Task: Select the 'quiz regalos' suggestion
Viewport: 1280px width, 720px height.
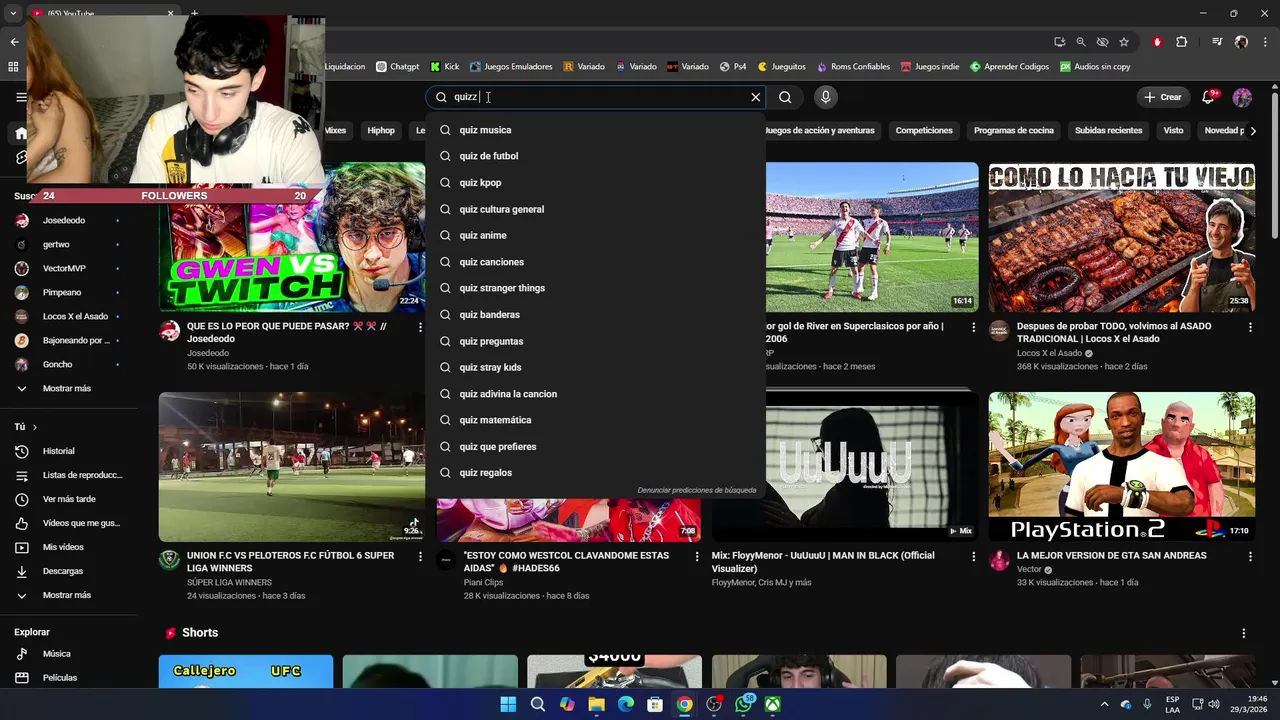Action: (595, 473)
